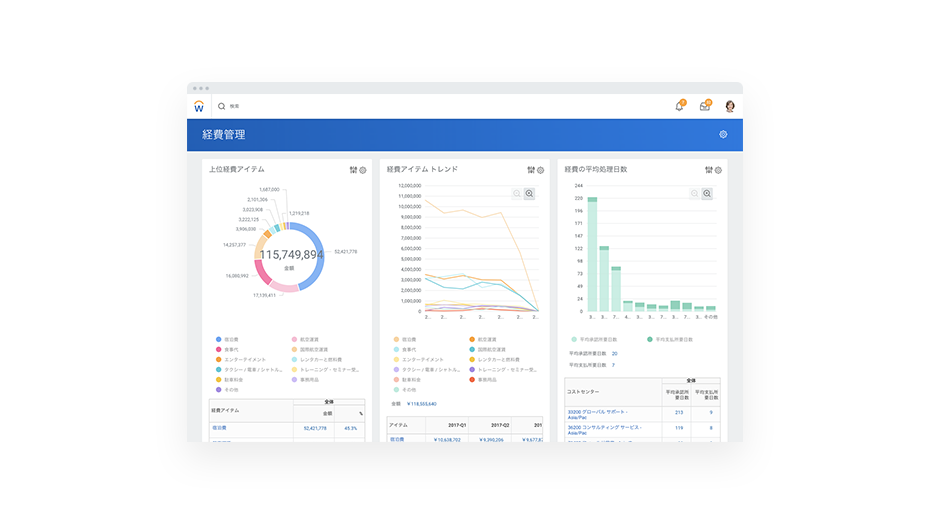Open filter icon on 上位経費アイテム card

pos(353,170)
